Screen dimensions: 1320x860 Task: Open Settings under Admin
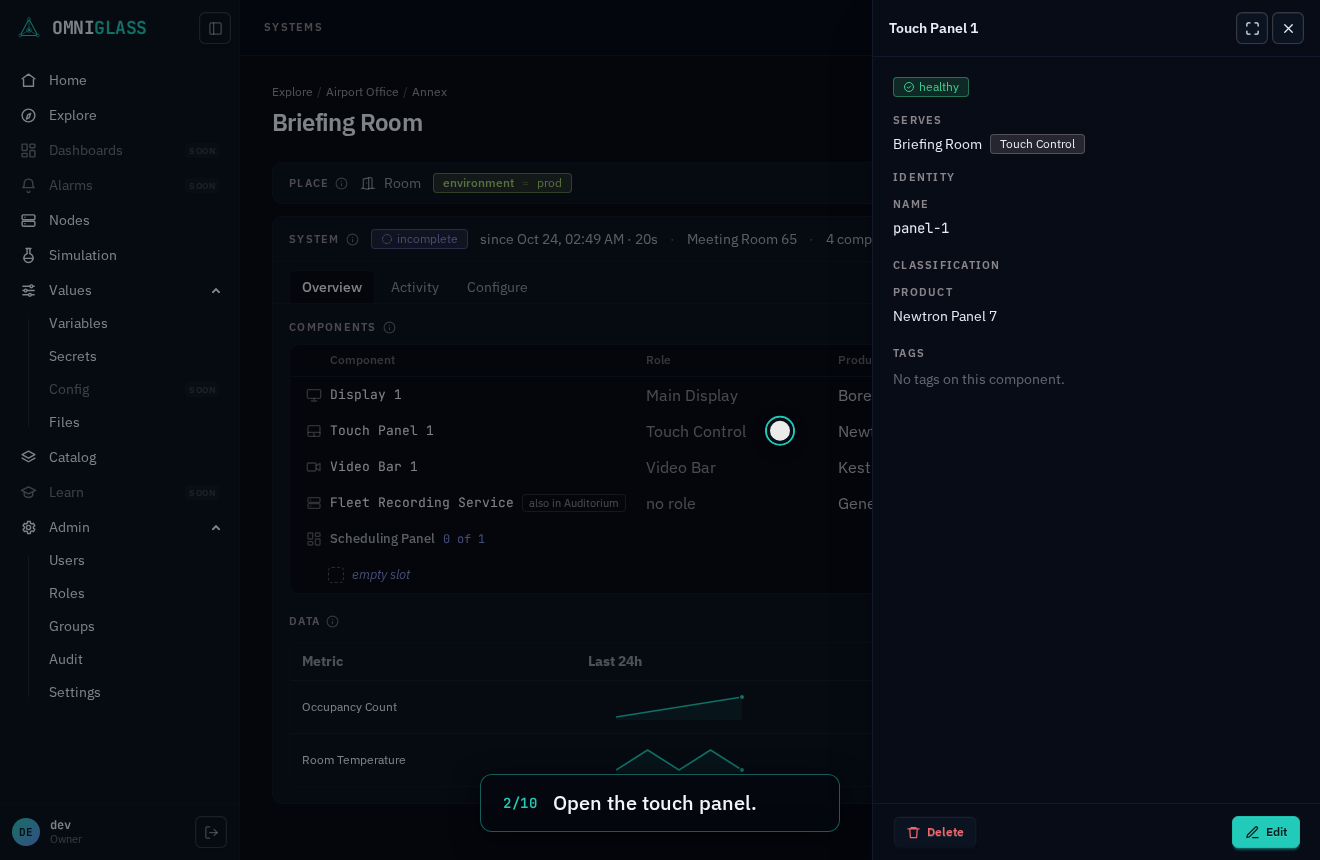click(75, 692)
